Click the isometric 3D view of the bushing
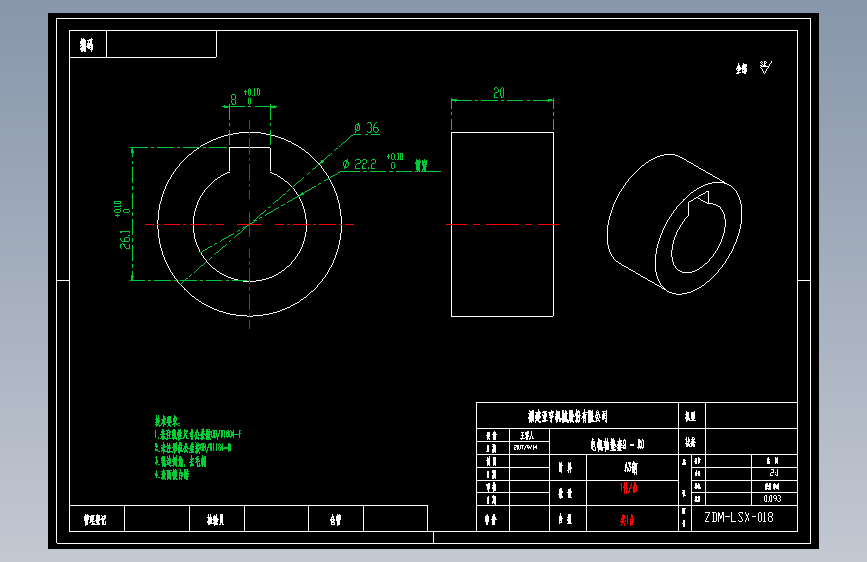 [675, 224]
